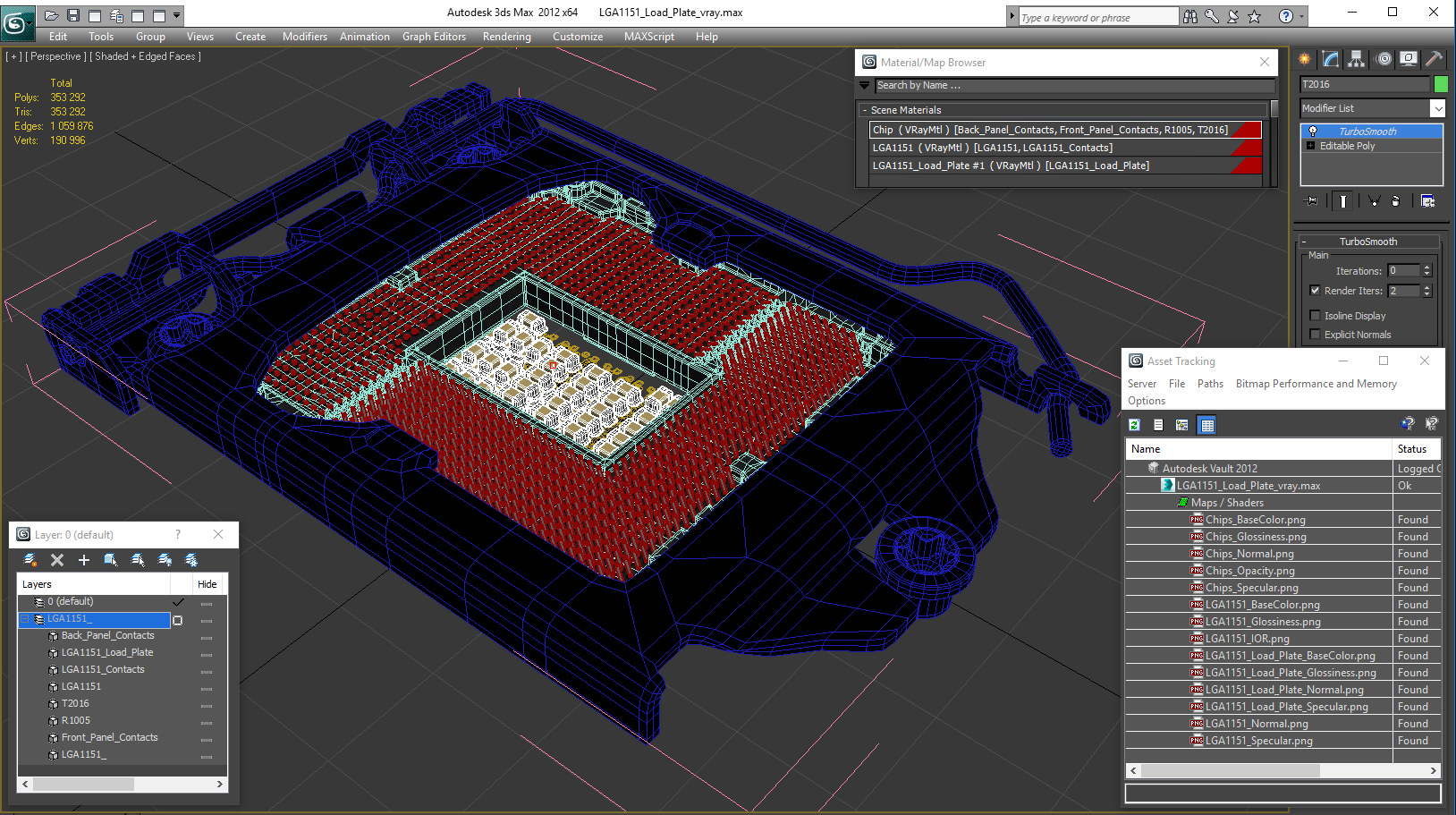Click Configure Modifier Sets icon

point(1427,201)
